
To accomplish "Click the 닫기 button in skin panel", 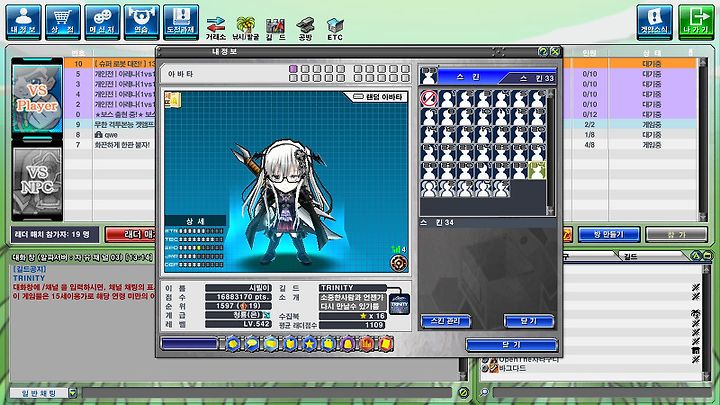I will (529, 321).
